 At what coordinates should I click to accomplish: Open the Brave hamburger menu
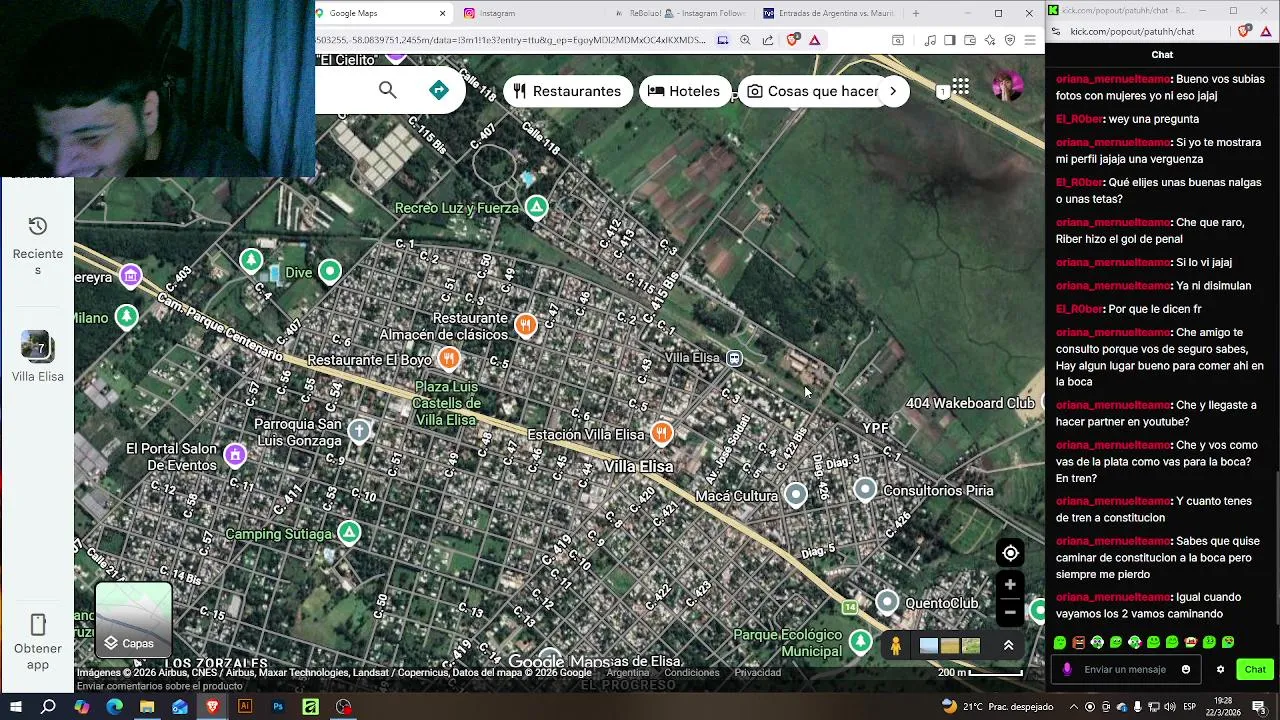pyautogui.click(x=1030, y=40)
